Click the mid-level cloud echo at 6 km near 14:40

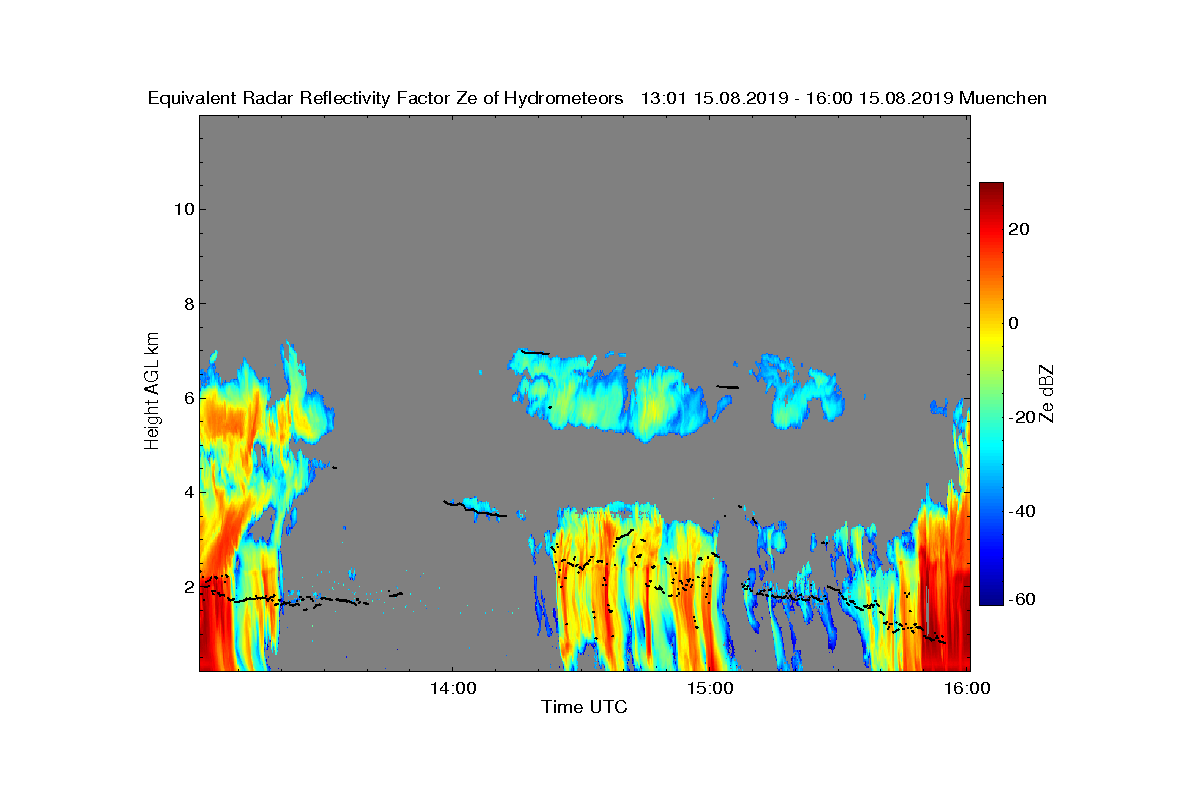tap(620, 395)
